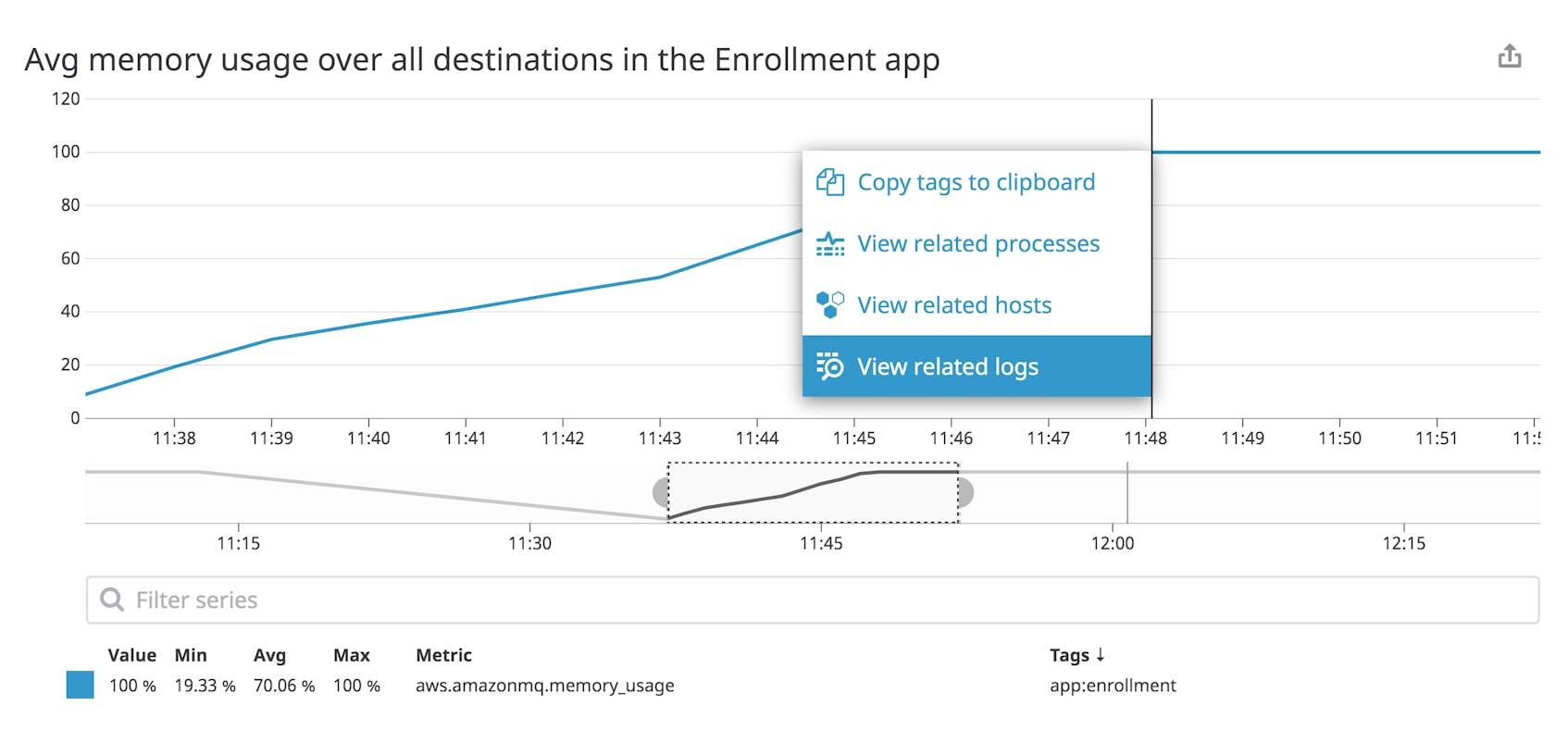
Task: Click the aws.amazonmq.memory_usage metric name
Action: point(544,686)
